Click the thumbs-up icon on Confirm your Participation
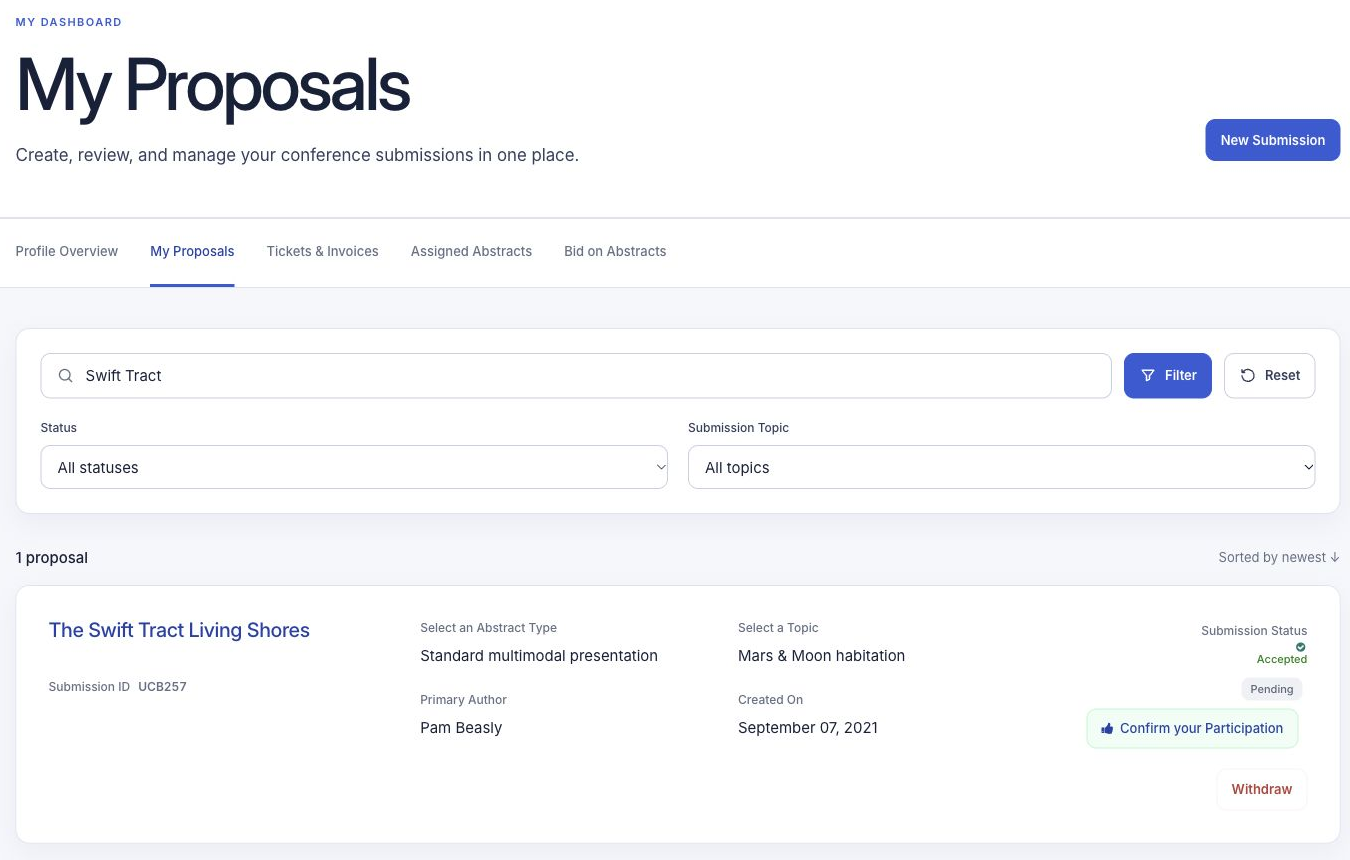 tap(1107, 729)
